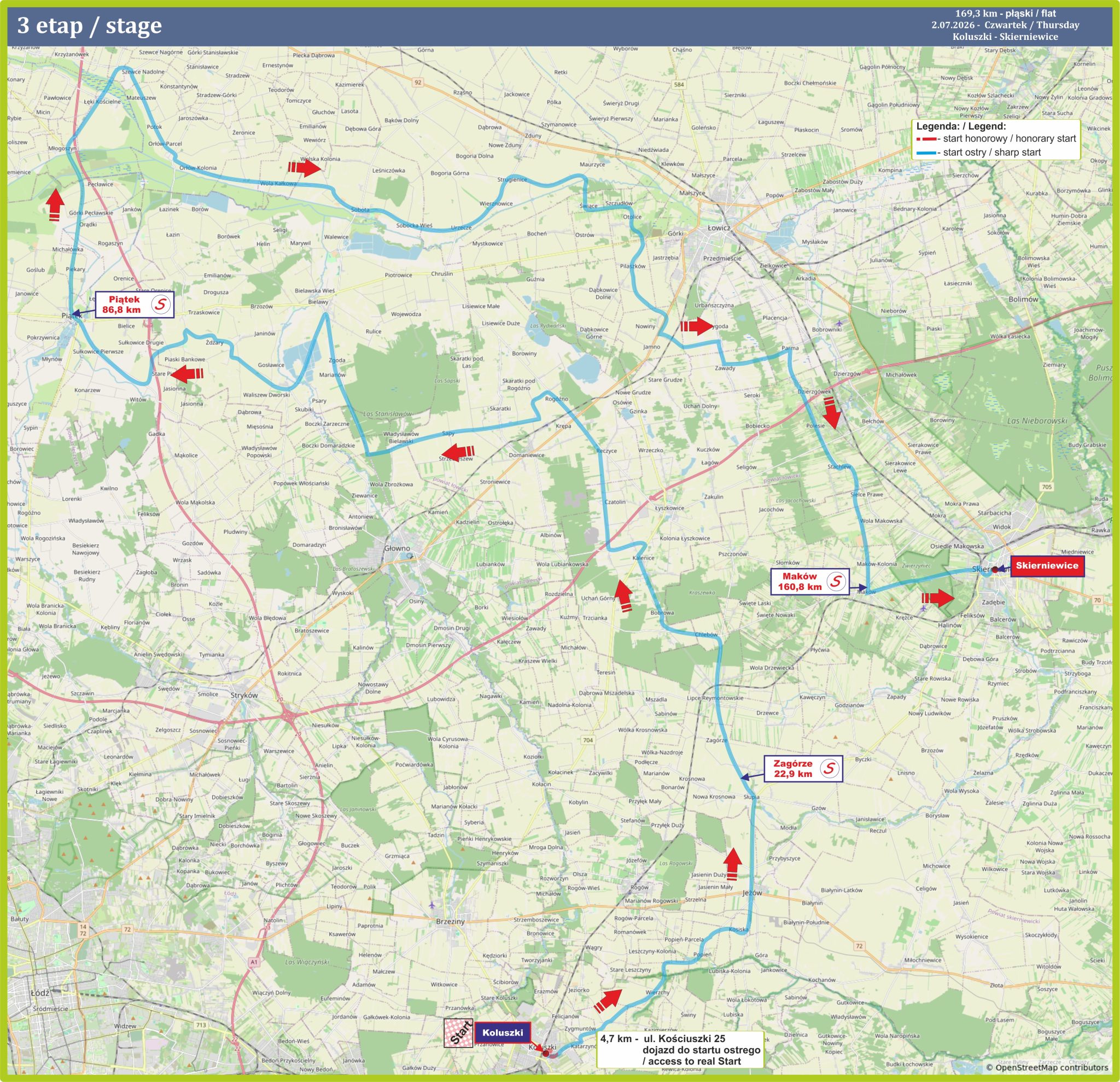
Task: Click the red downward arrow near Polesie
Action: click(x=831, y=412)
